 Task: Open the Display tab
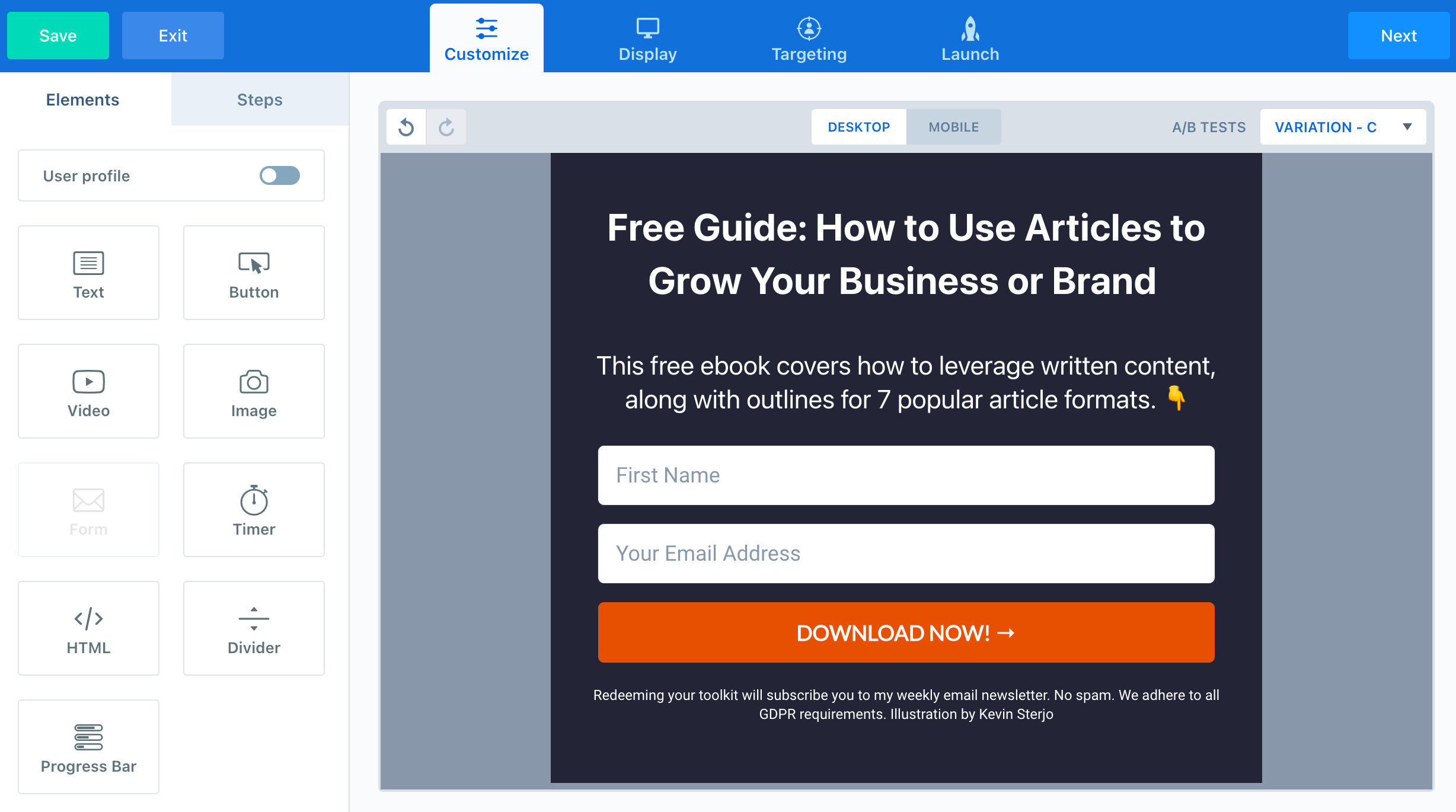tap(647, 39)
